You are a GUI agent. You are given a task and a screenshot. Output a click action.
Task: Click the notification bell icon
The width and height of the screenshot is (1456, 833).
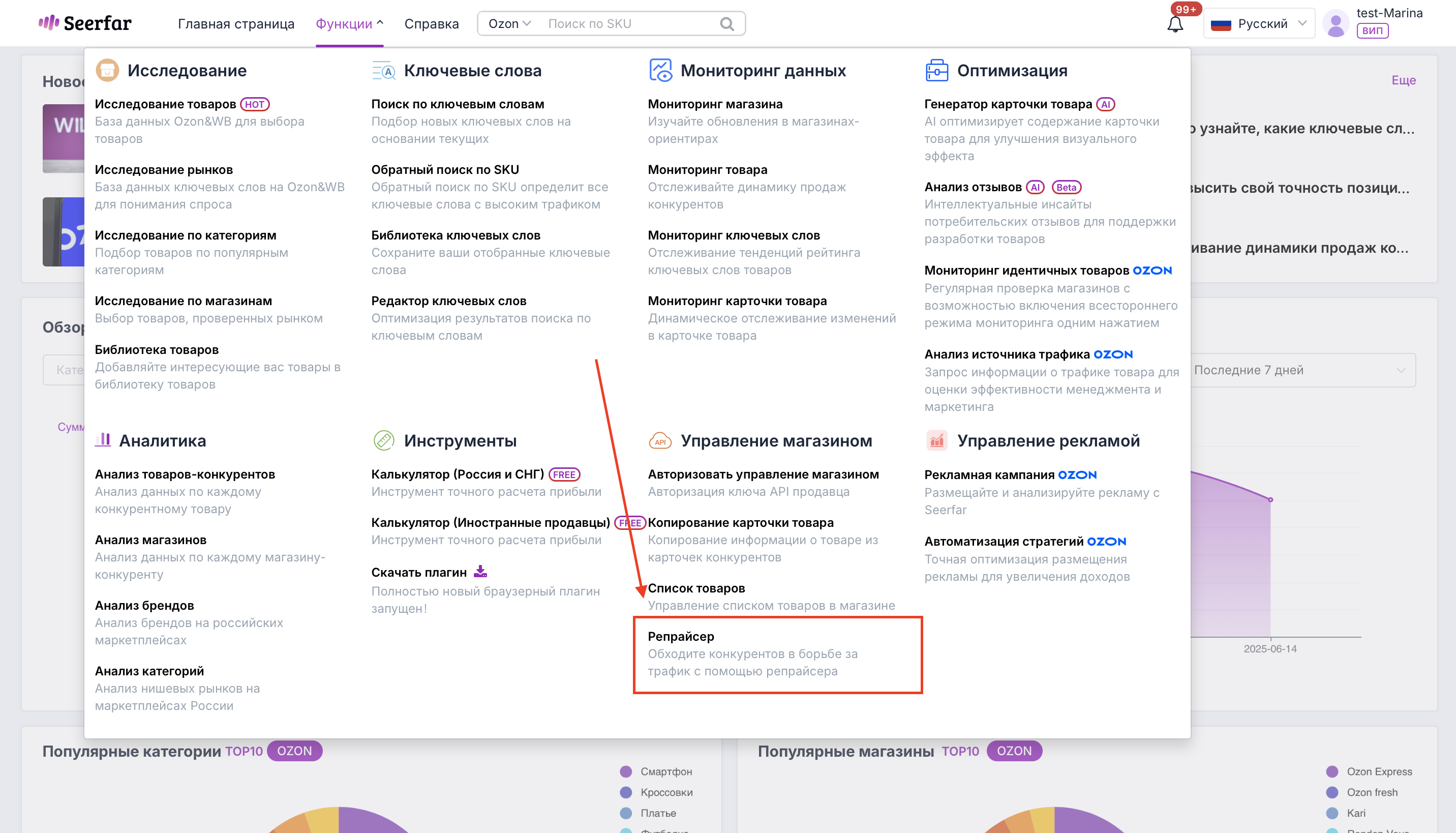[x=1175, y=24]
